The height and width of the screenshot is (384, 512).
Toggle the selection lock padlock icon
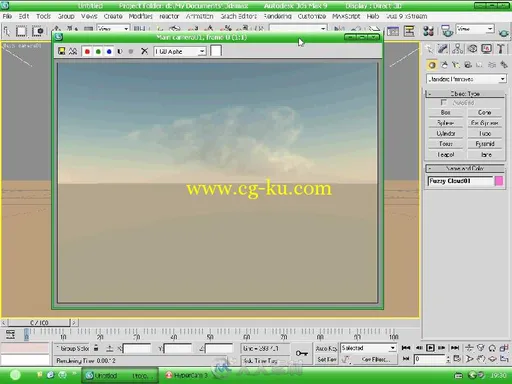pyautogui.click(x=96, y=348)
